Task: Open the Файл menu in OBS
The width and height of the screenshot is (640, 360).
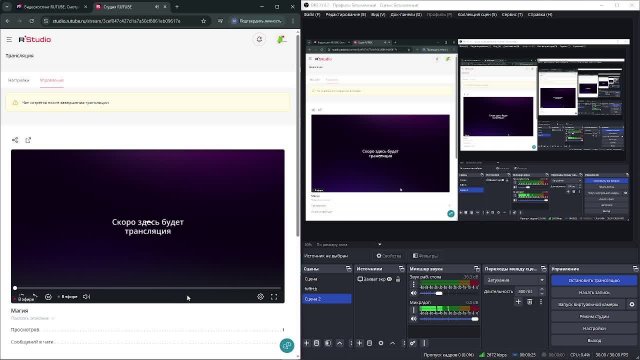Action: point(312,14)
